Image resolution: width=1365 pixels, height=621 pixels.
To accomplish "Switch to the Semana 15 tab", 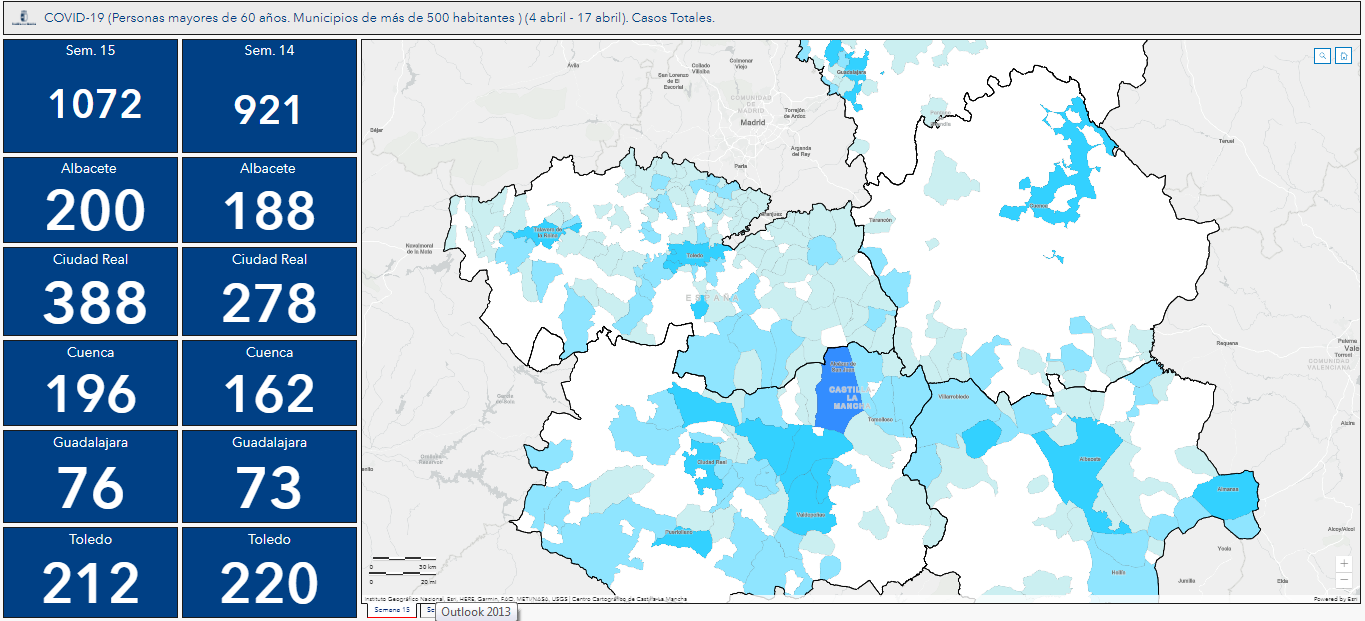I will click(x=392, y=610).
